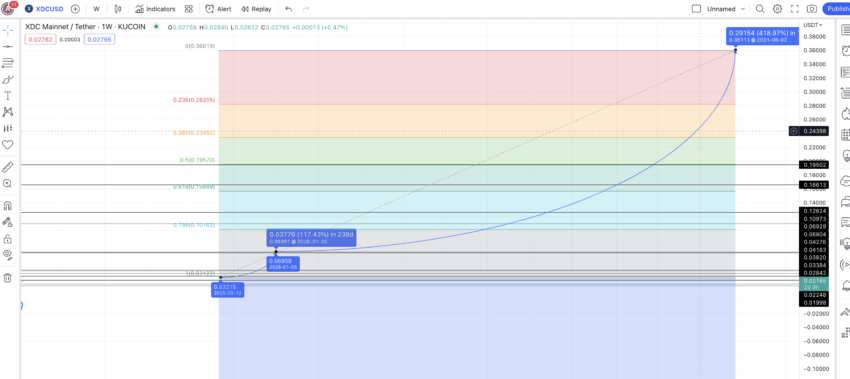This screenshot has width=850, height=379.
Task: Open the ideas lightbulb panel
Action: click(845, 156)
